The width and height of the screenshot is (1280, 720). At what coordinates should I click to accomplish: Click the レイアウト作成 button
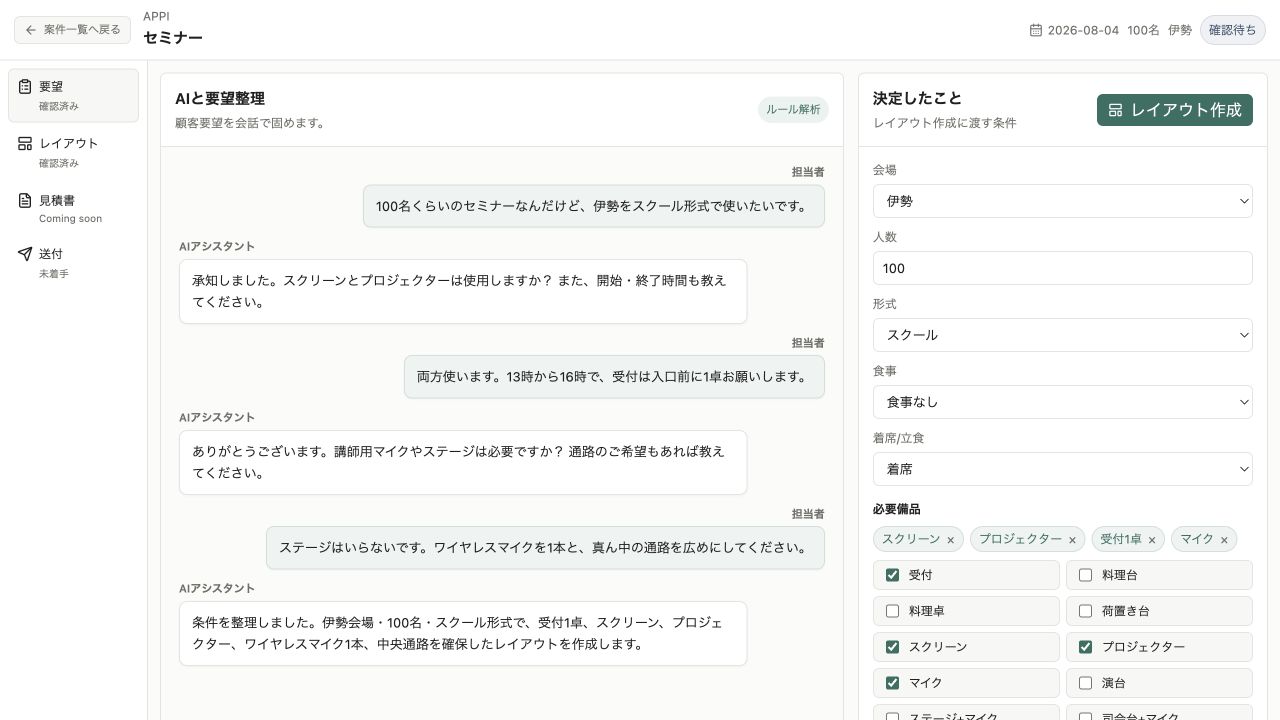[1175, 110]
